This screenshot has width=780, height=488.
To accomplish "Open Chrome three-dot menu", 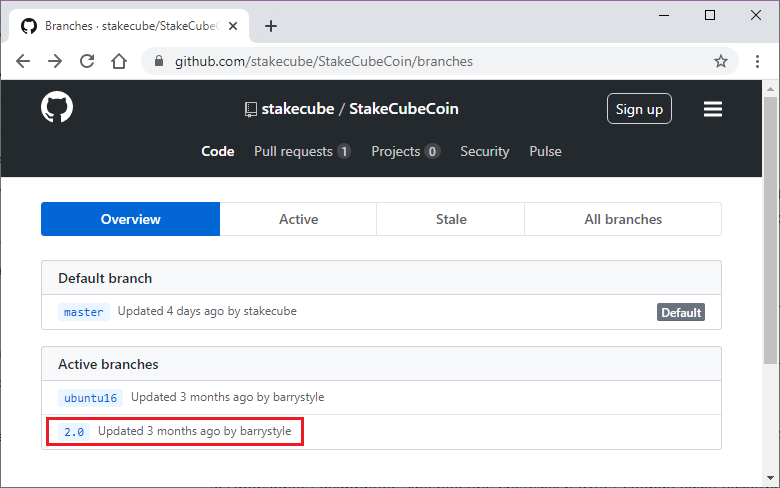I will [x=757, y=61].
